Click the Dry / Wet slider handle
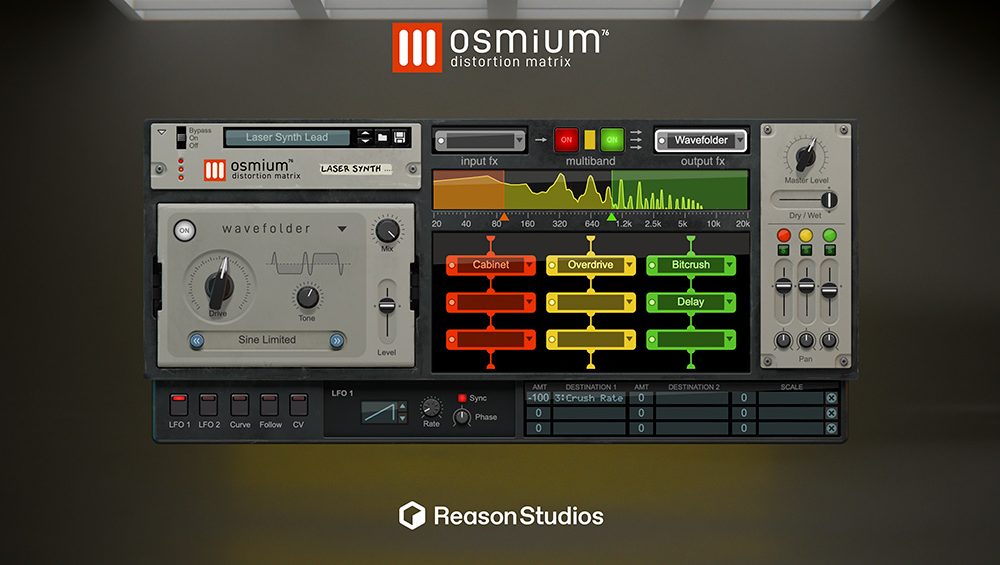 click(828, 200)
